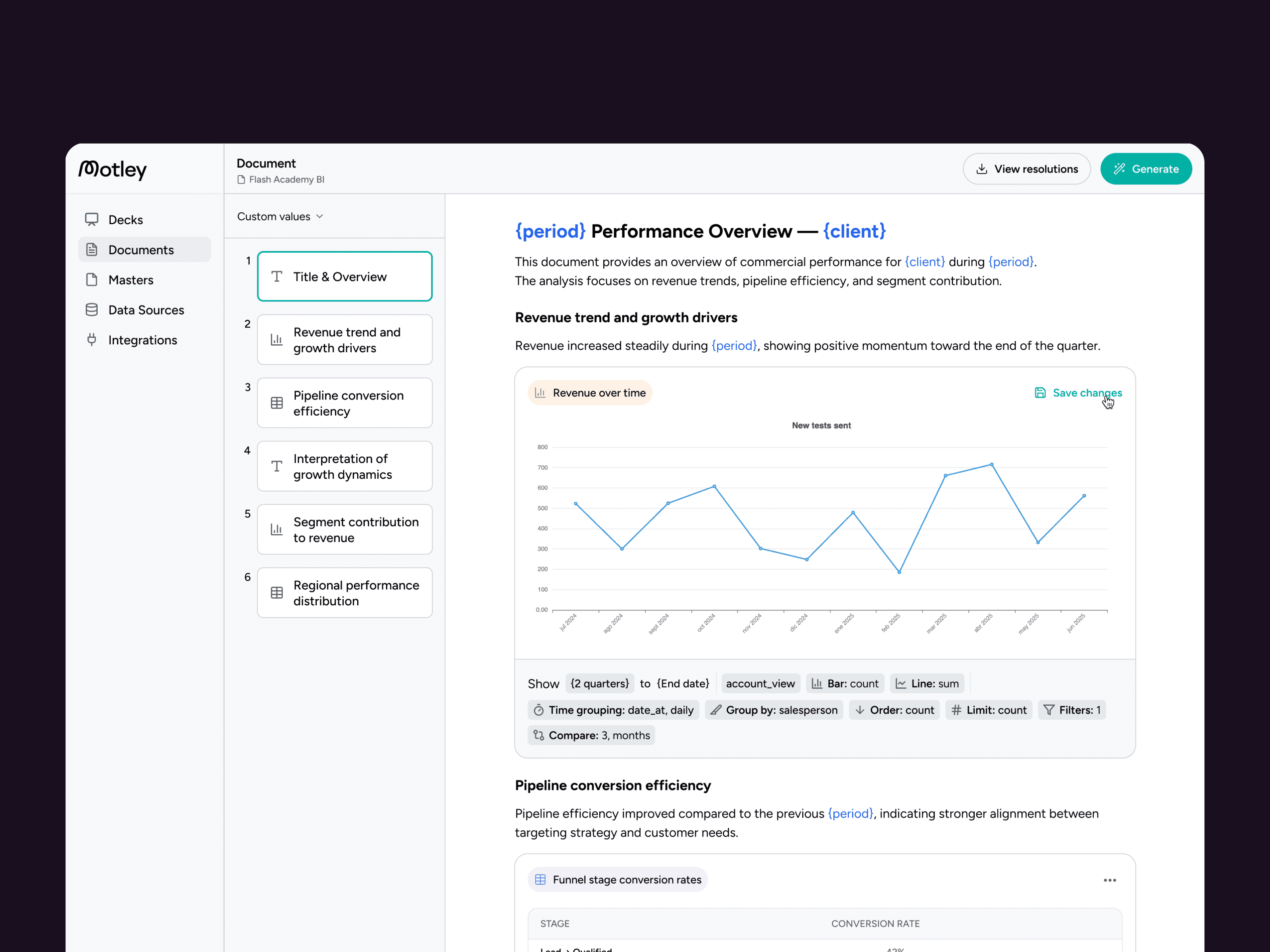Viewport: 1270px width, 952px height.
Task: Select Regional performance distribution section
Action: 344,593
